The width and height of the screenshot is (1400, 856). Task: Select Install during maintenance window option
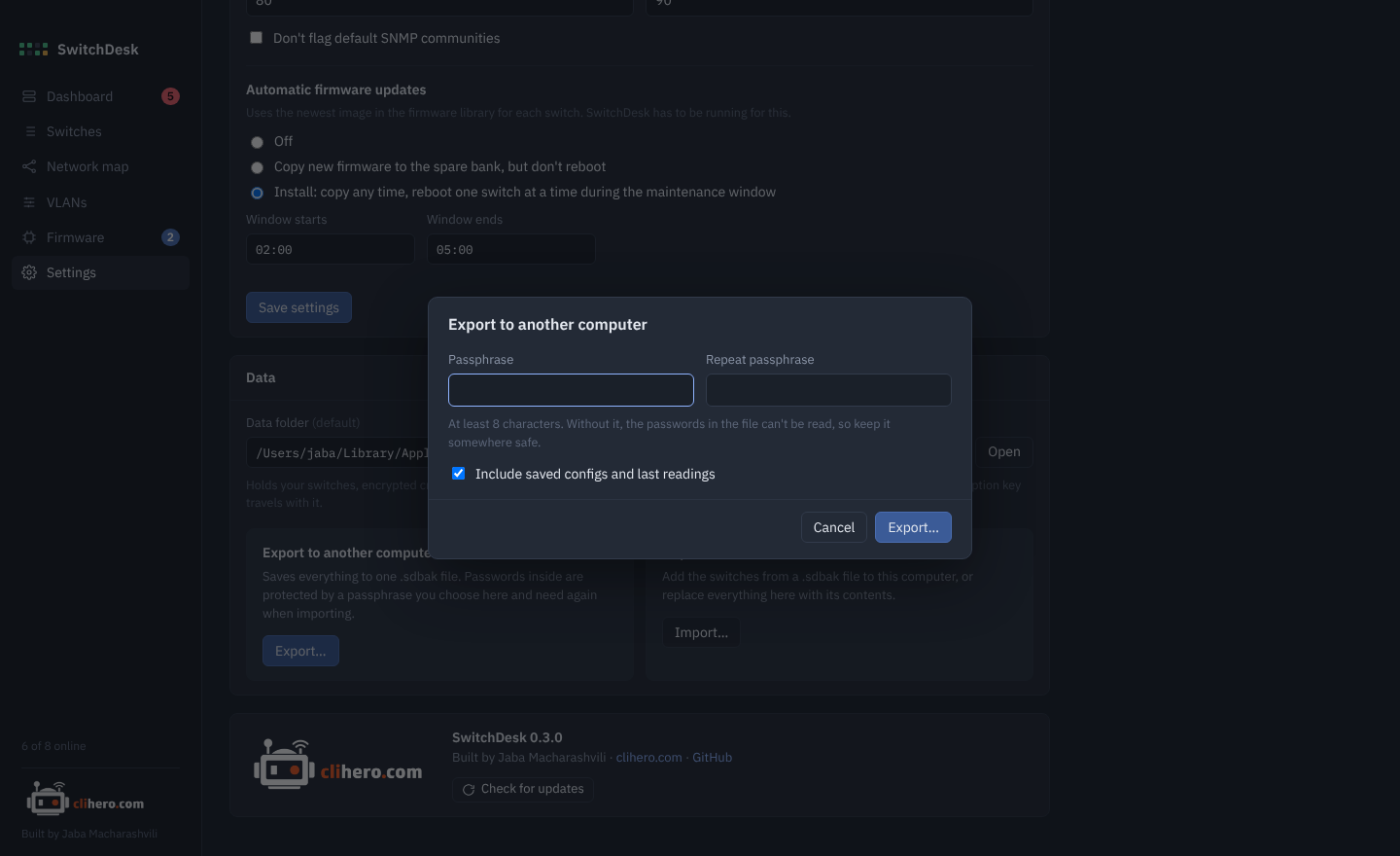(x=257, y=193)
